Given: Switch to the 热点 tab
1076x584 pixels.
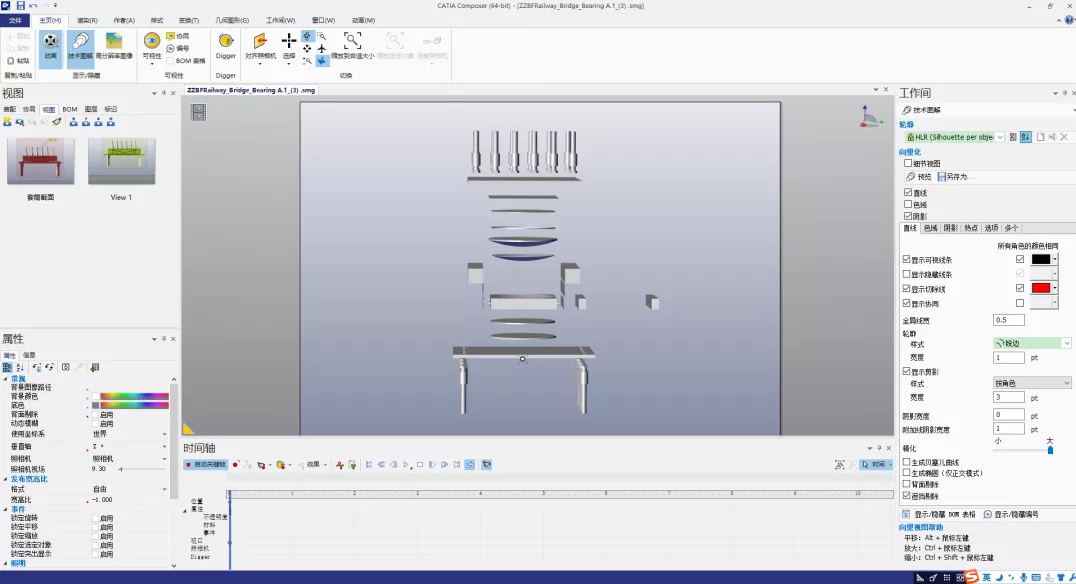Looking at the screenshot, I should (x=970, y=228).
